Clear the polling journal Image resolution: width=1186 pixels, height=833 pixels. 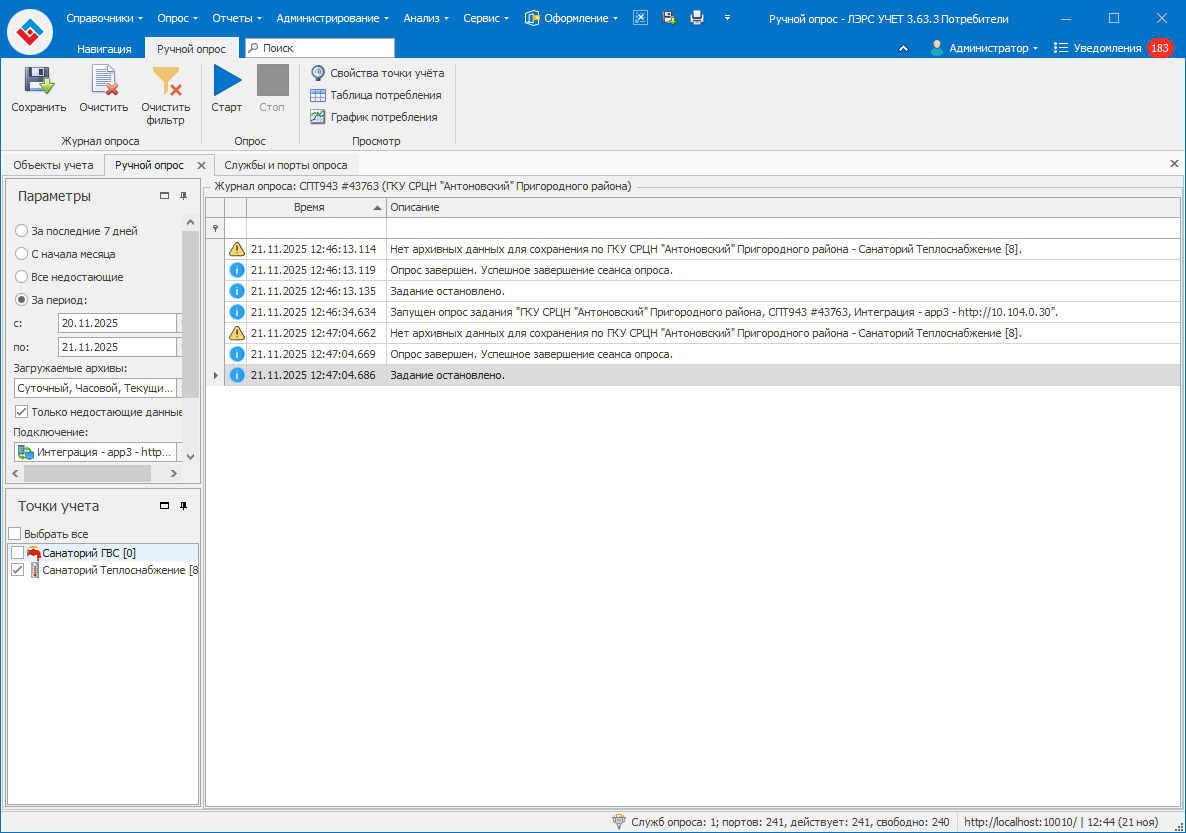(x=103, y=82)
